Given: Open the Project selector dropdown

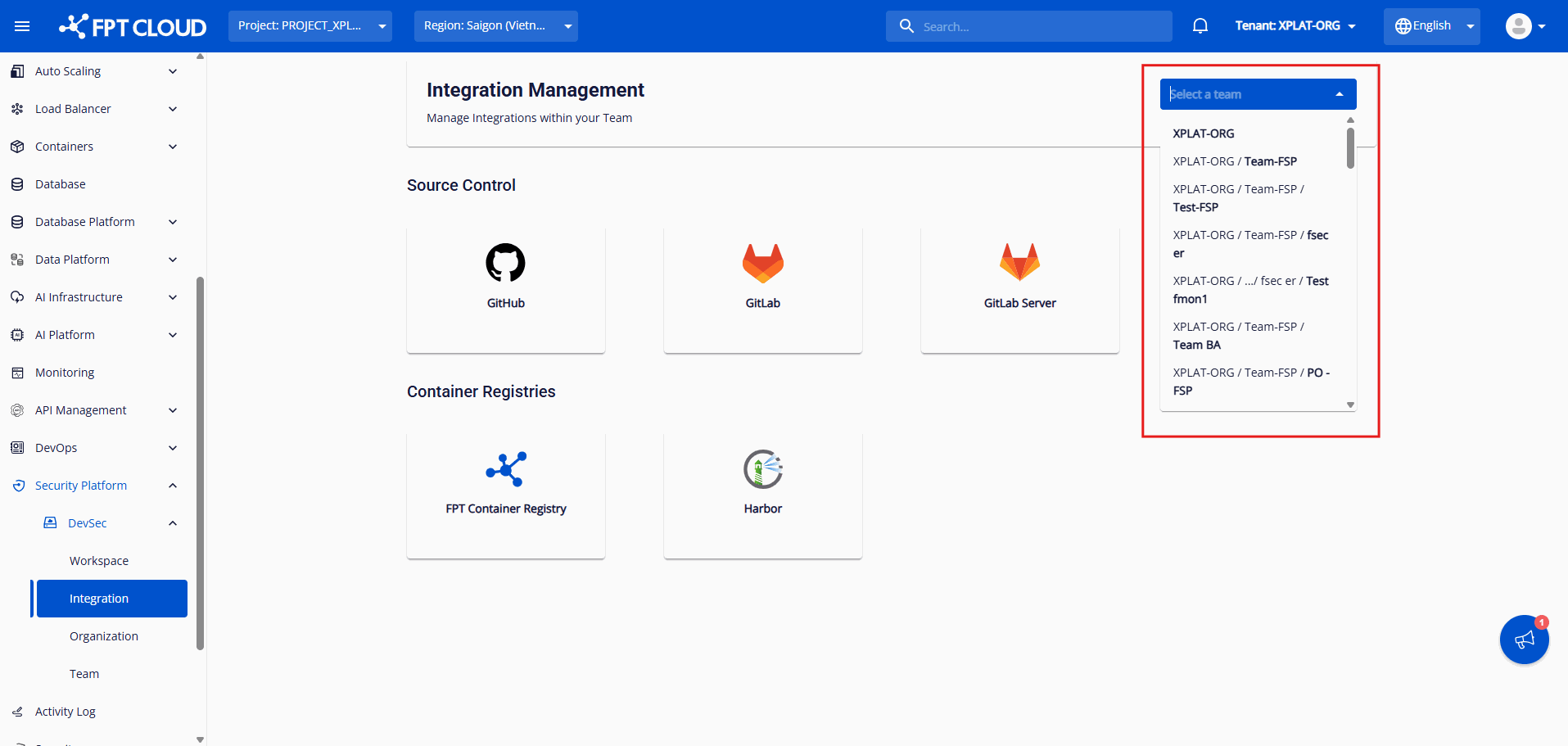Looking at the screenshot, I should tap(310, 26).
